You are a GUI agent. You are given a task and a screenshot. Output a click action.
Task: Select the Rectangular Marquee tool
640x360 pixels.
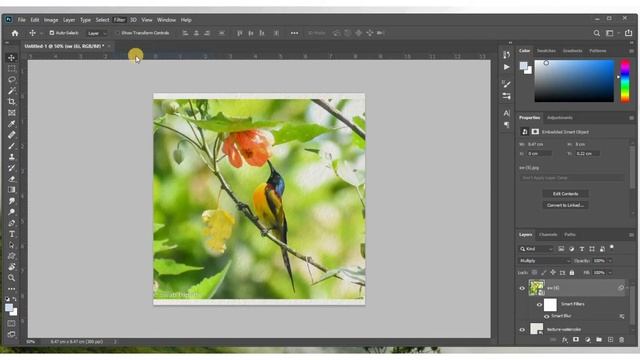point(11,69)
